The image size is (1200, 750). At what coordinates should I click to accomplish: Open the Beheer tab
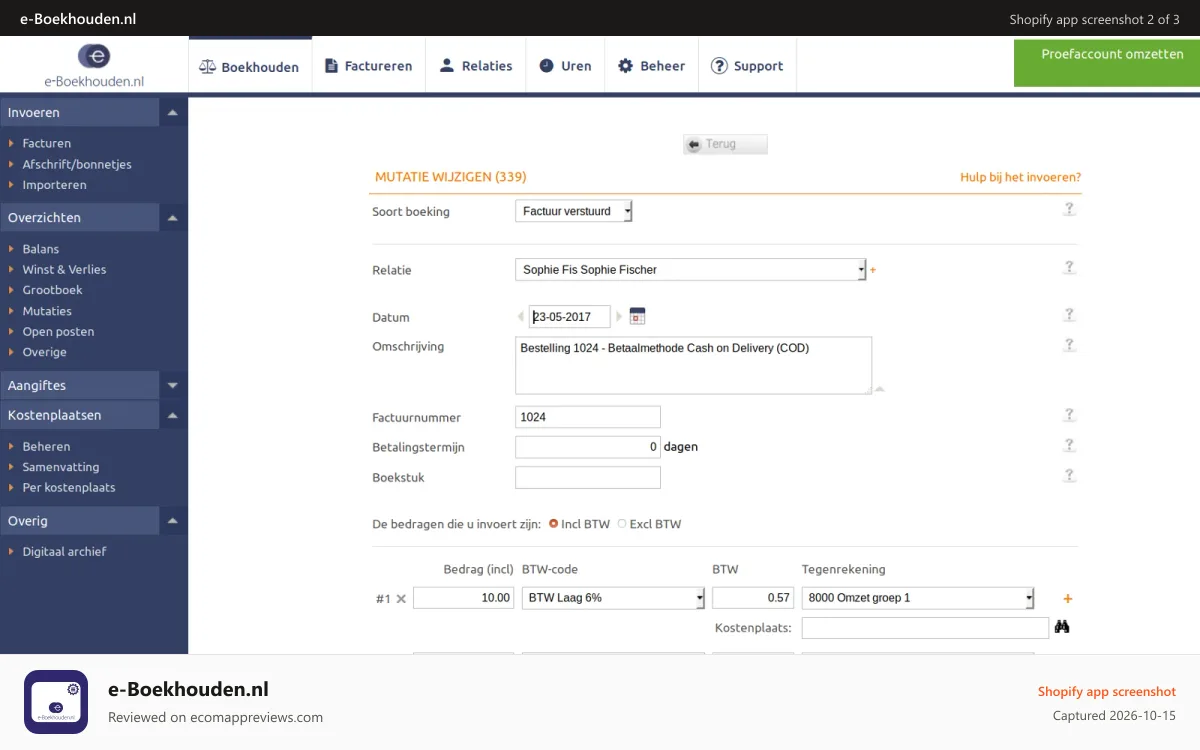[x=651, y=66]
